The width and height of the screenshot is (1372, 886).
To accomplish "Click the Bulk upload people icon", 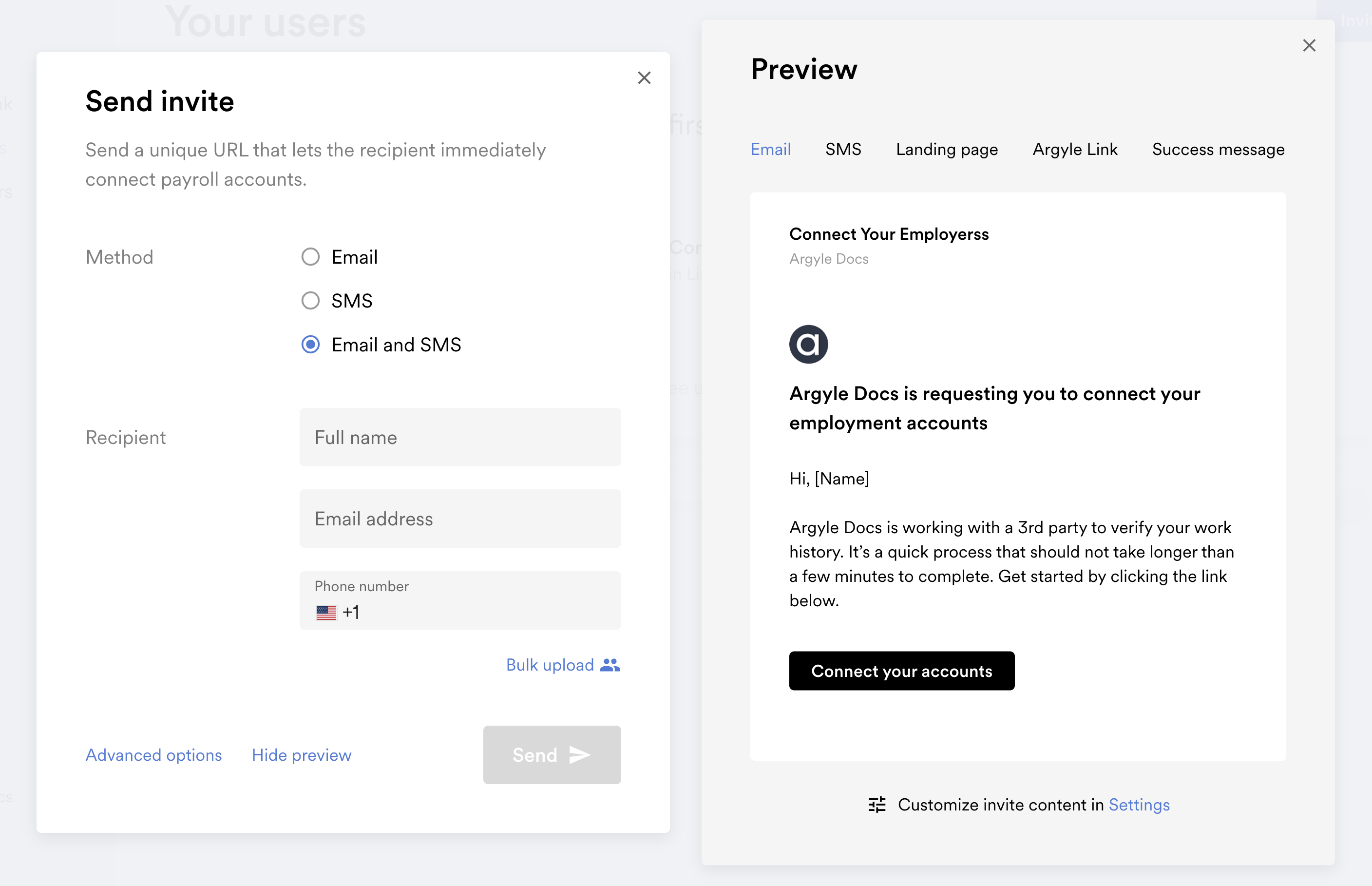I will (610, 665).
